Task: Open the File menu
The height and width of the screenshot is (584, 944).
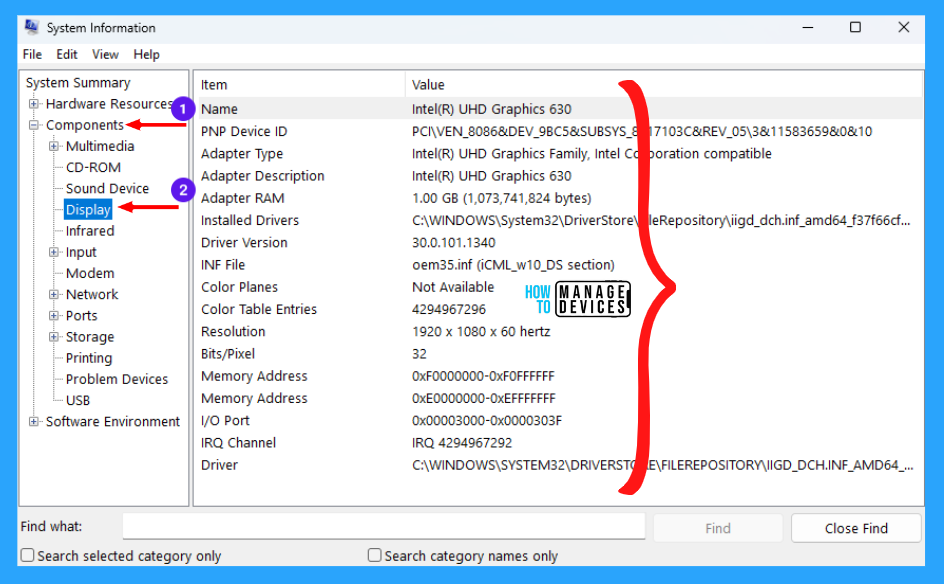Action: click(x=32, y=54)
